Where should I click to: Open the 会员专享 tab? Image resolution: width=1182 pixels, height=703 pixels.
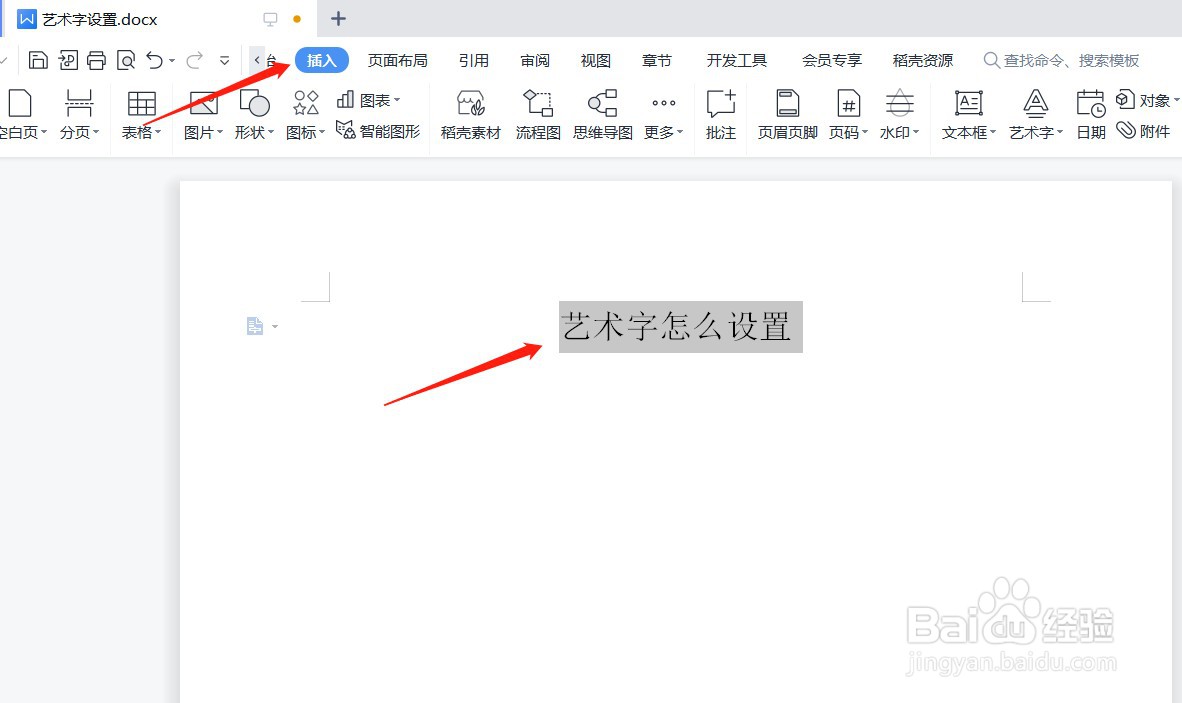click(831, 60)
